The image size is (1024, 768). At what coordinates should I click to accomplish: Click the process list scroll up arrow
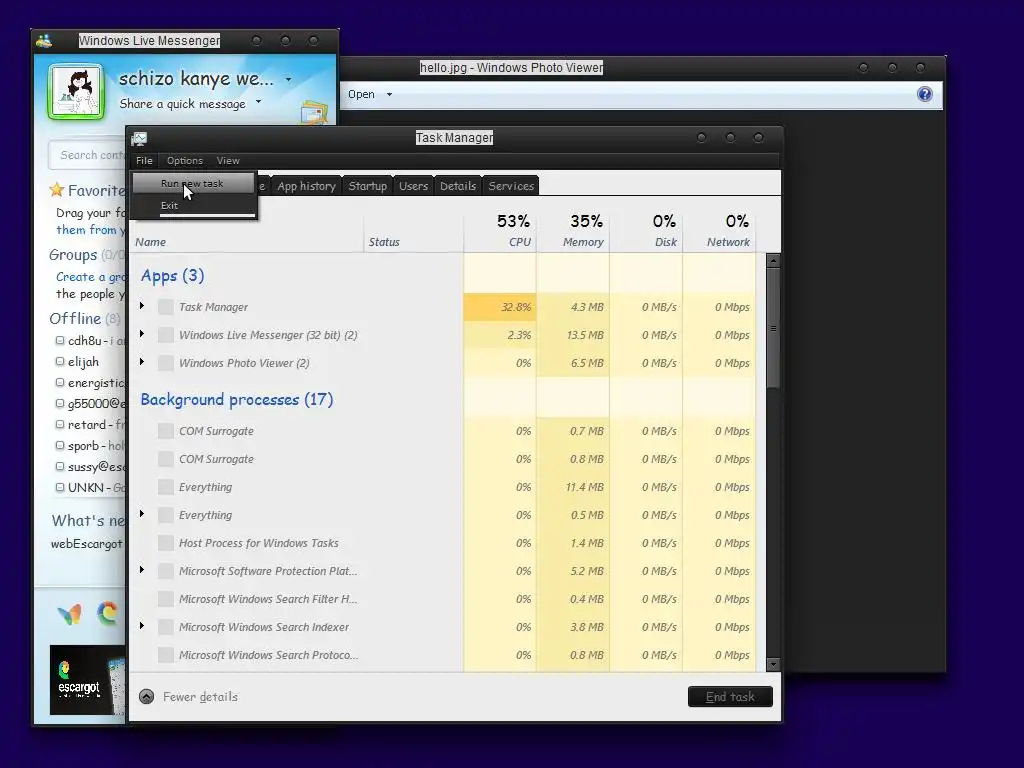pyautogui.click(x=773, y=261)
